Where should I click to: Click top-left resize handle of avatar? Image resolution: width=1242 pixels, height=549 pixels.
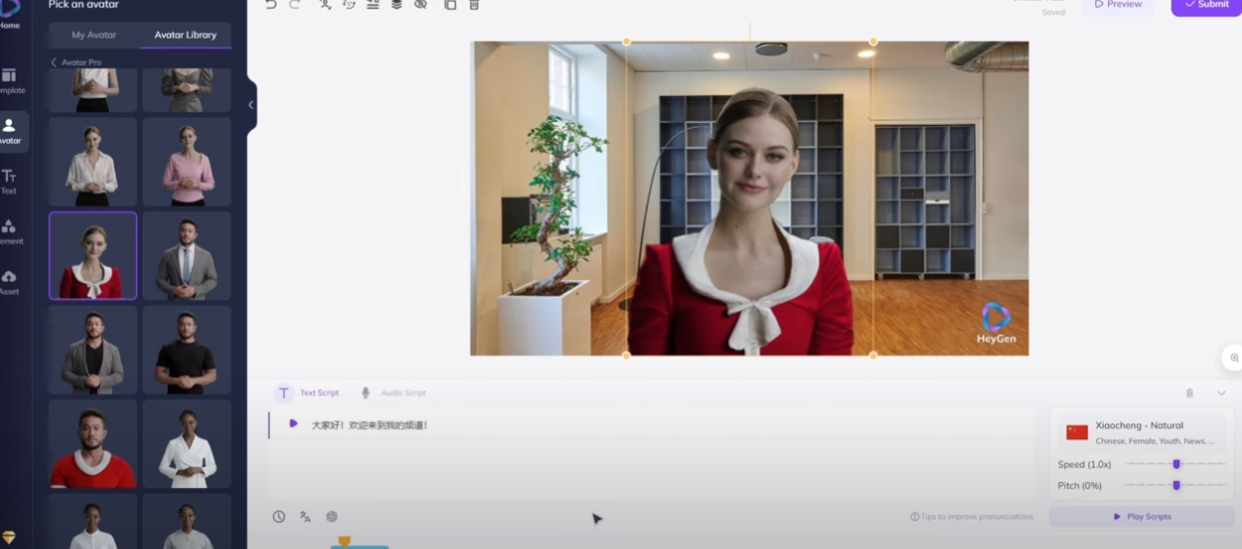pos(627,42)
